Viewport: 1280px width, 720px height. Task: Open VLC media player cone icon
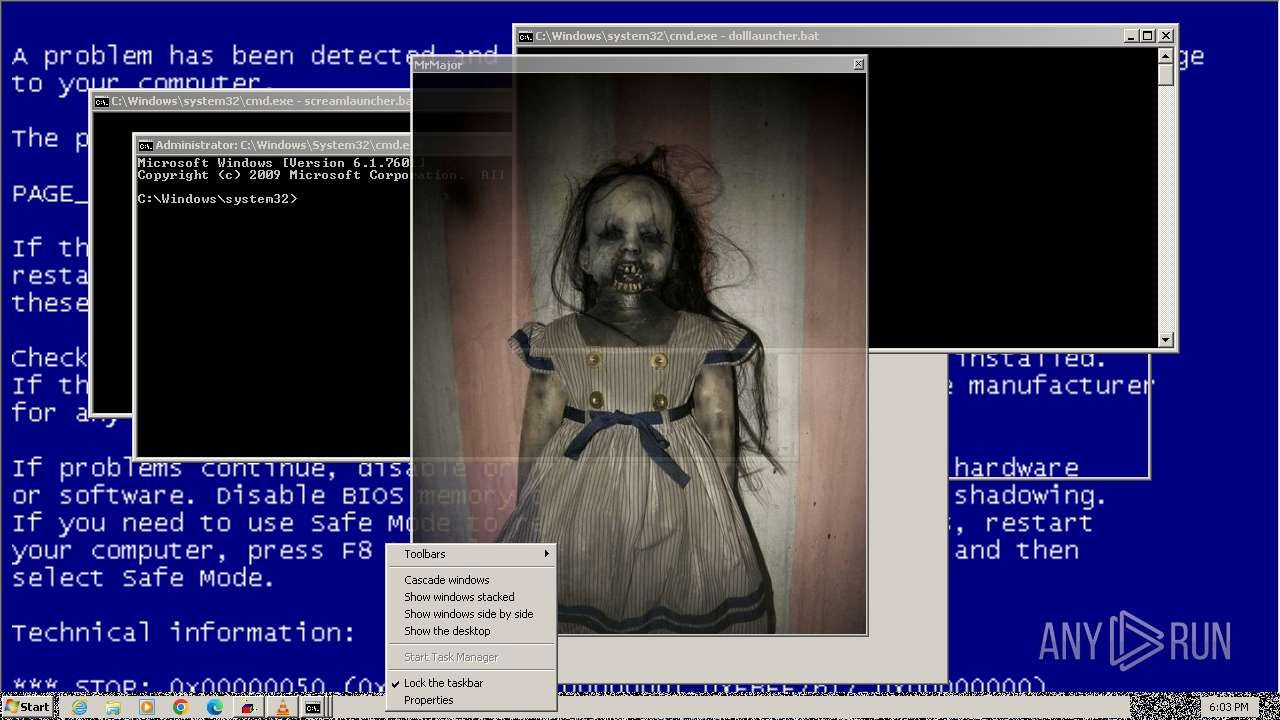pyautogui.click(x=282, y=707)
